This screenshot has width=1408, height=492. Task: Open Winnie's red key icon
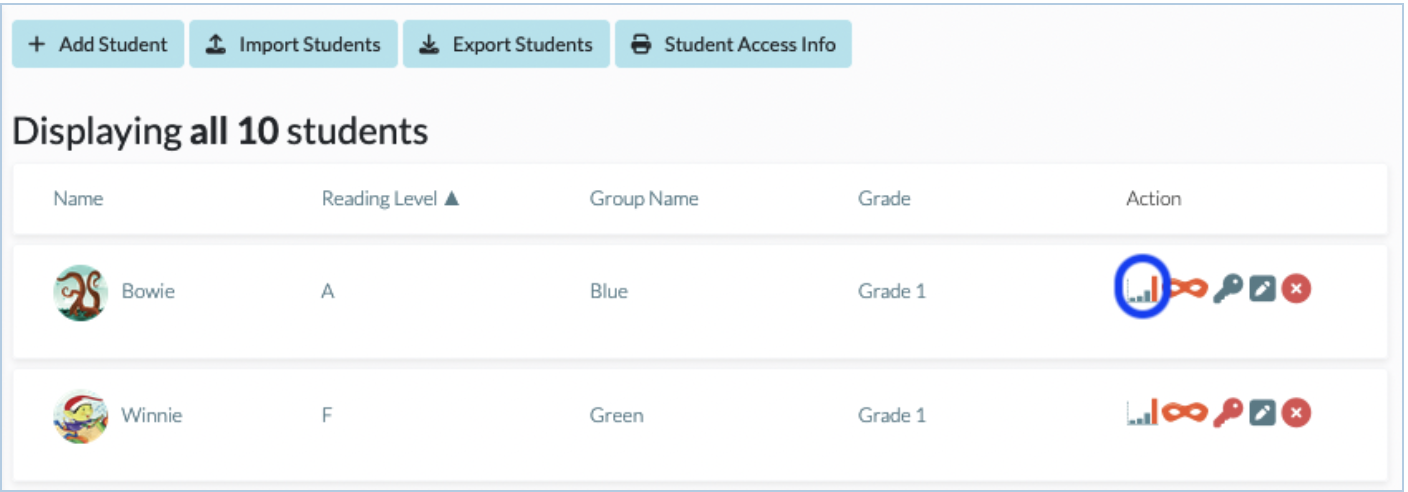pyautogui.click(x=1226, y=411)
